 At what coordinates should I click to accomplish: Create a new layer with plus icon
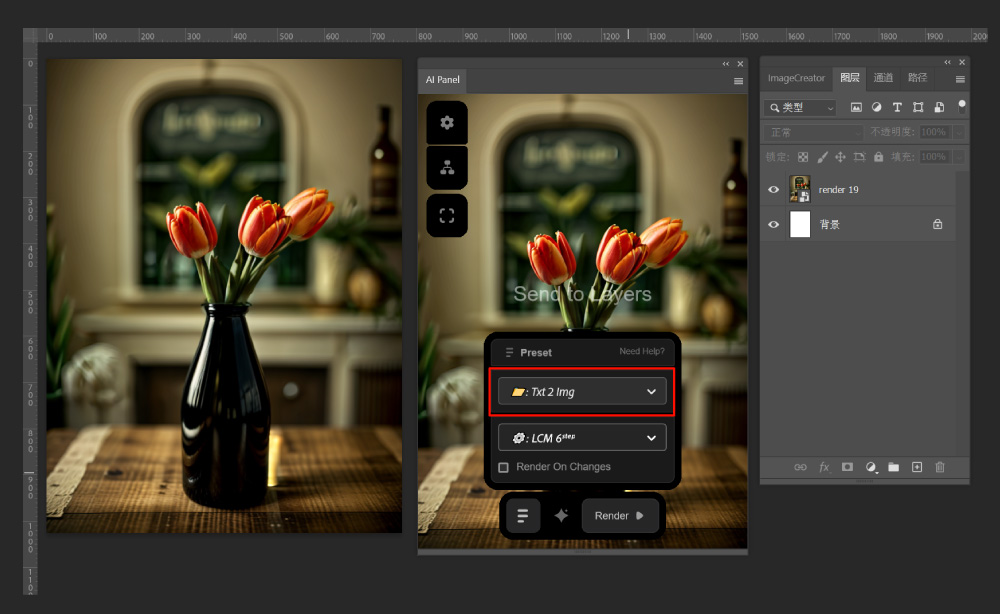(916, 467)
